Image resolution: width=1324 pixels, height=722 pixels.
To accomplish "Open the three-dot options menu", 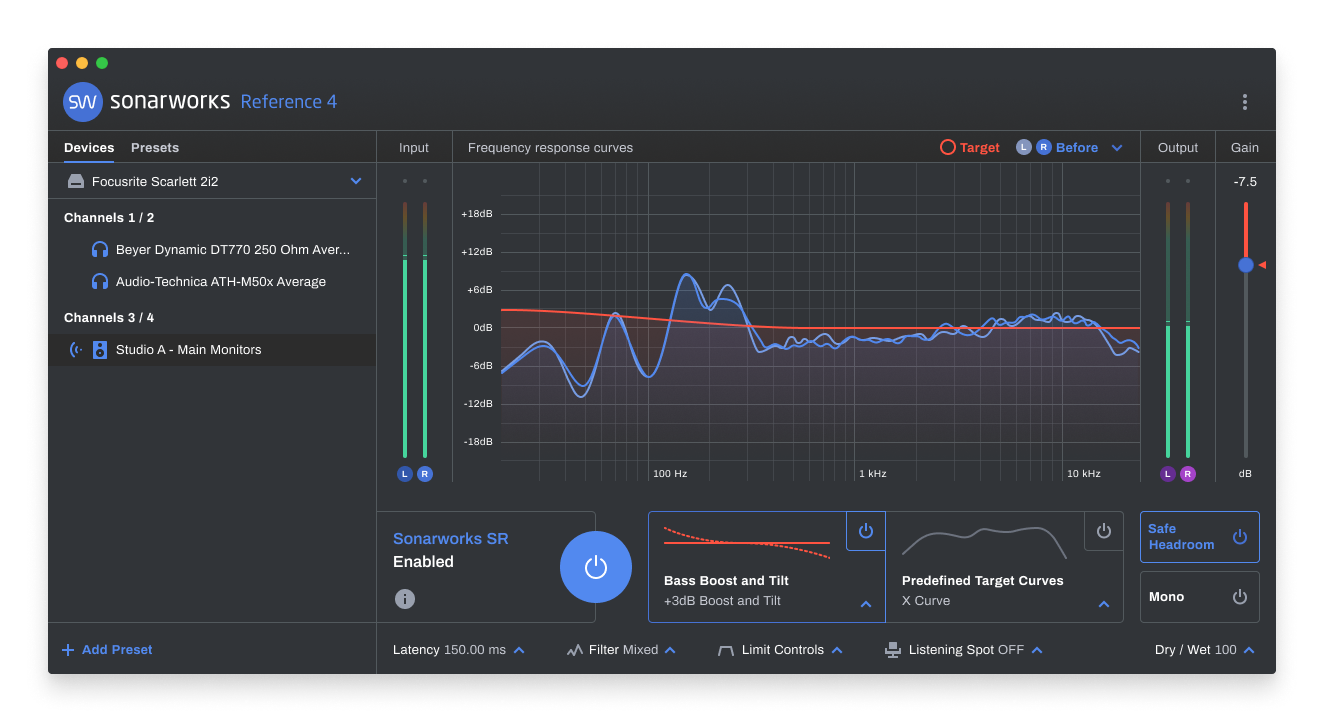I will (1244, 102).
